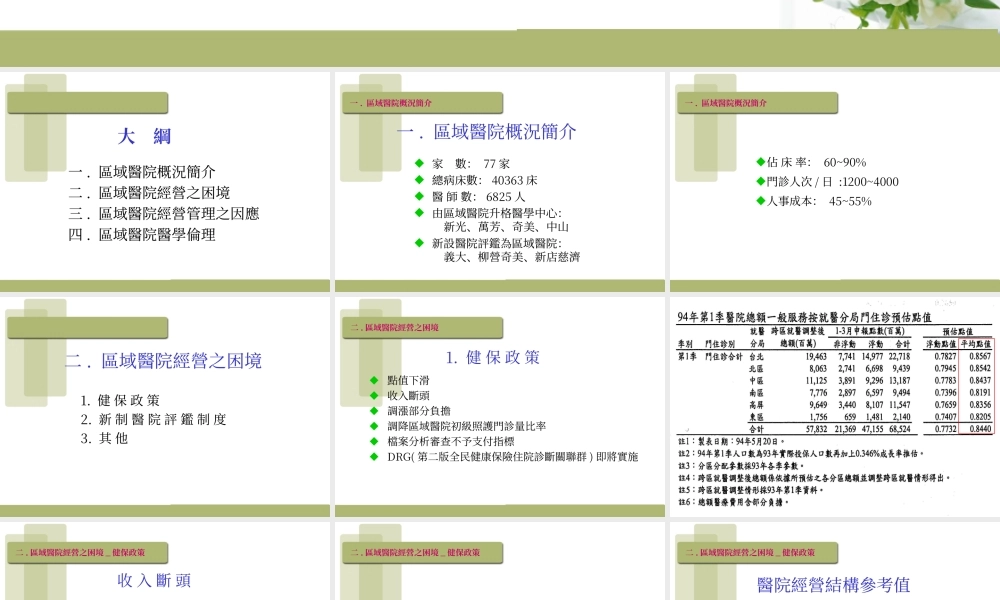Click diamond bullet beside "家 數: 77家"

coord(419,162)
